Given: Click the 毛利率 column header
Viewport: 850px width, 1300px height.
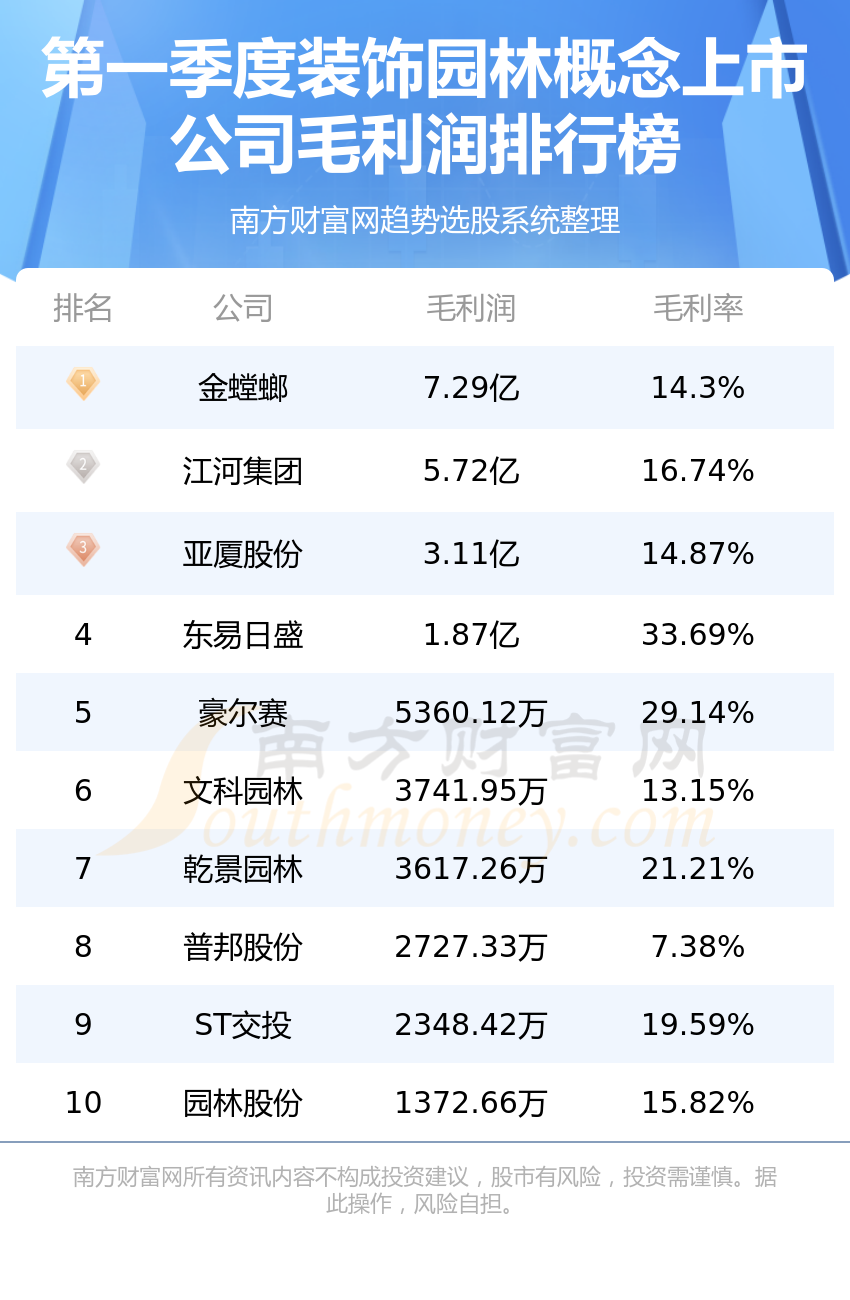Looking at the screenshot, I should pos(698,308).
